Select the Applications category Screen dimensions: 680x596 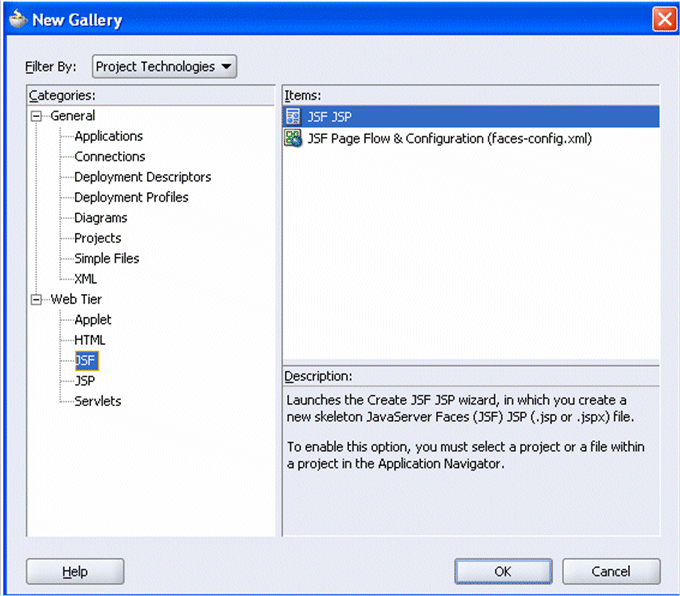click(x=108, y=136)
